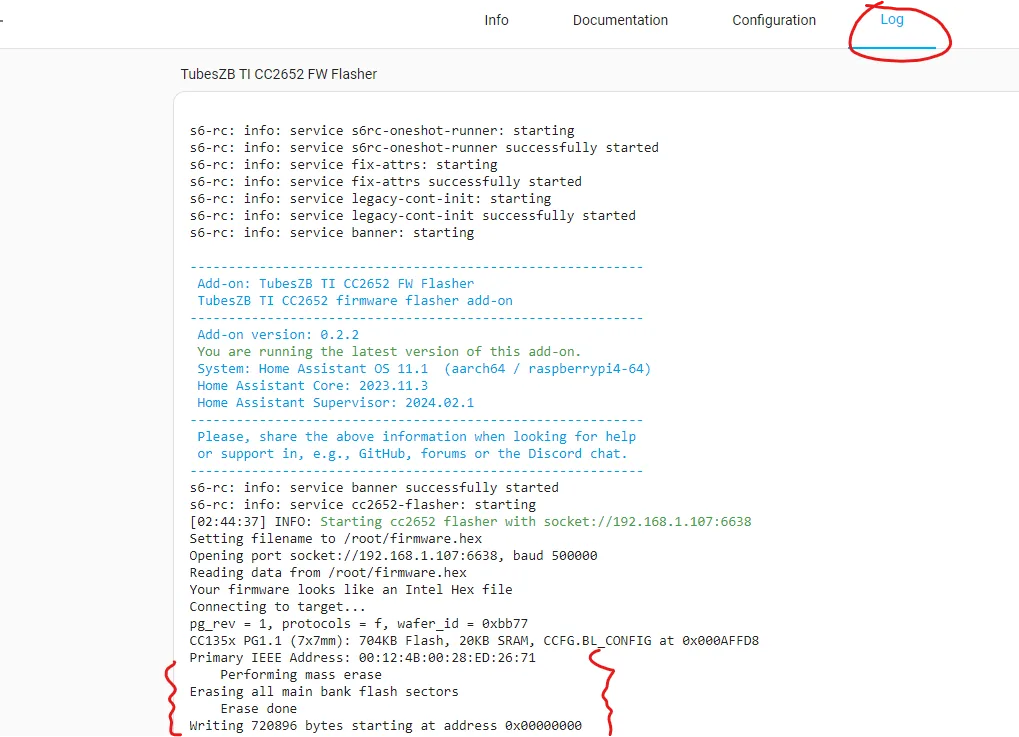Click the 'Add-on version: 0.2.2' log line
Image resolution: width=1019 pixels, height=737 pixels.
[278, 335]
